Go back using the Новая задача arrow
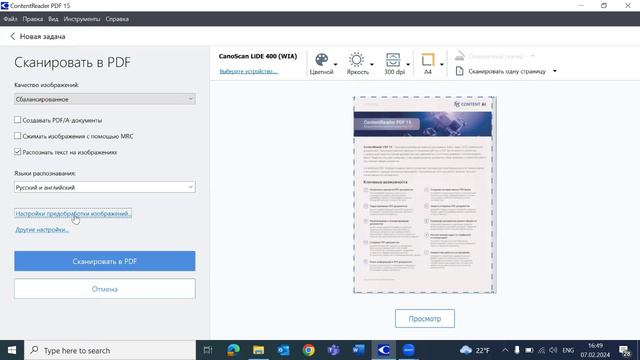The height and width of the screenshot is (360, 640). pos(13,36)
